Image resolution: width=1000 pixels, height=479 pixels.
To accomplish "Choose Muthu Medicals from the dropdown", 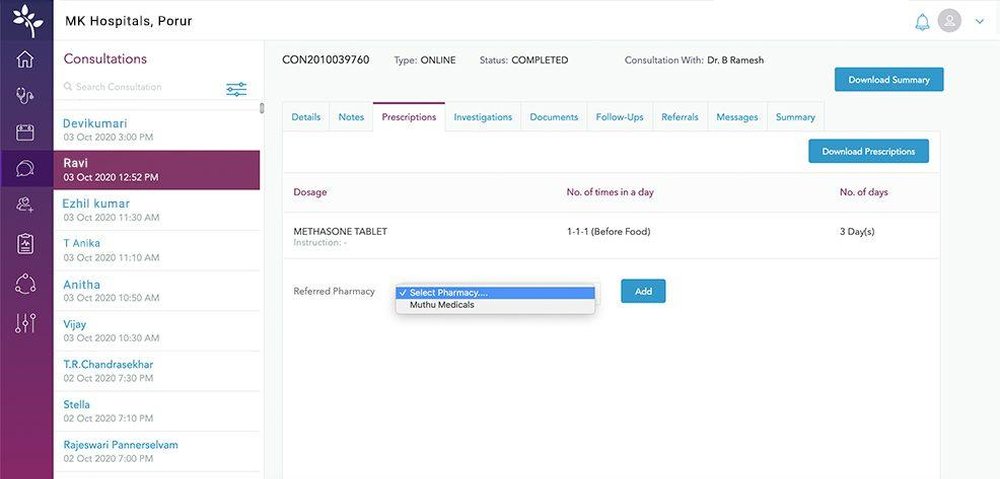I will pos(495,305).
